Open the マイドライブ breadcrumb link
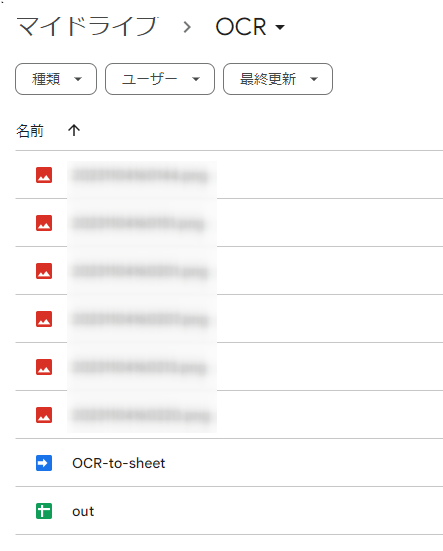The height and width of the screenshot is (551, 443). coord(87,27)
